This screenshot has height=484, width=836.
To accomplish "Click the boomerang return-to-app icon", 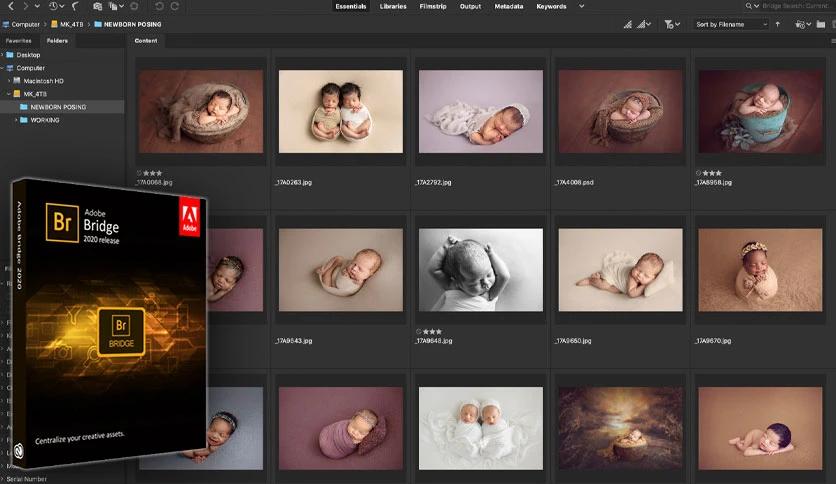I will pos(76,6).
